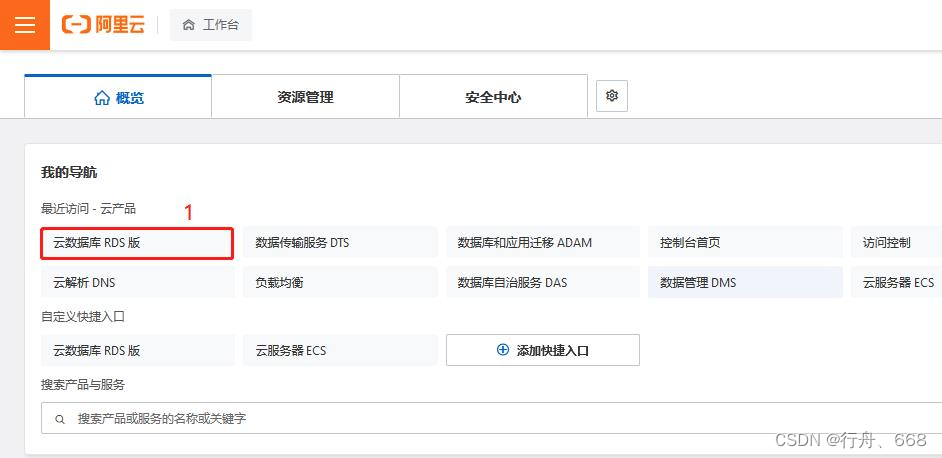Open 云数据库 RDS 版 custom shortcut

coord(138,350)
